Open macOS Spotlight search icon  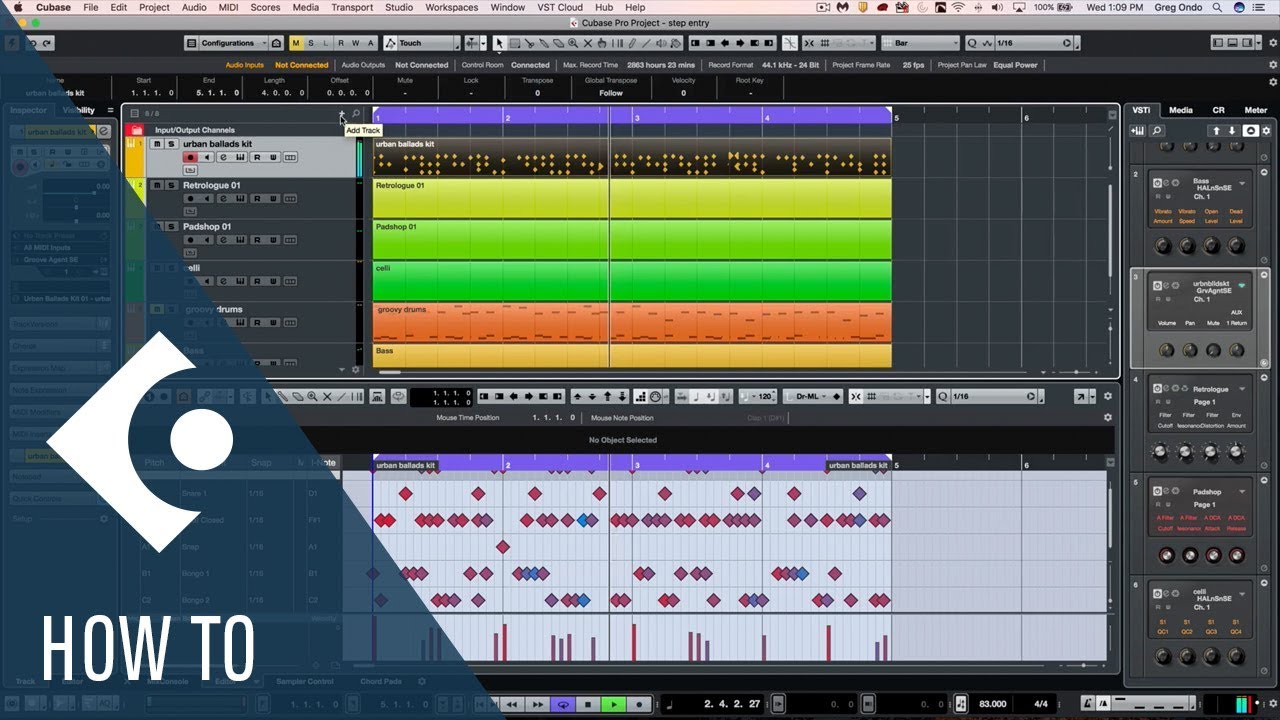[1217, 7]
